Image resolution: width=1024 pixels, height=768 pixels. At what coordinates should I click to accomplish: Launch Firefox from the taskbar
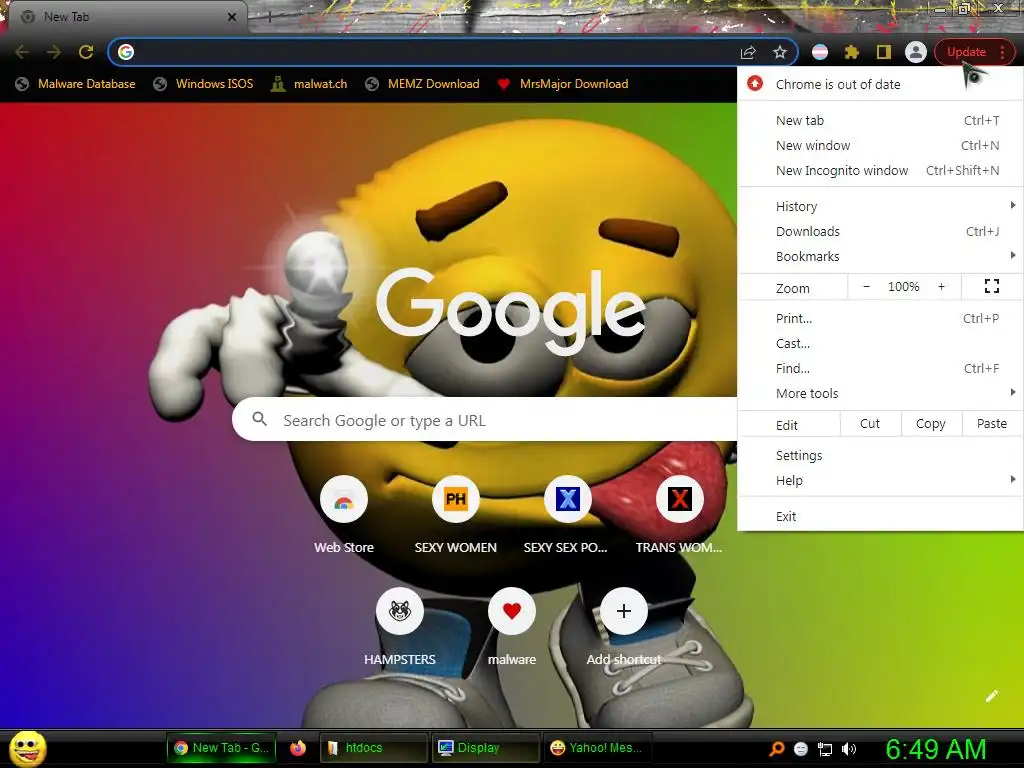coord(298,748)
